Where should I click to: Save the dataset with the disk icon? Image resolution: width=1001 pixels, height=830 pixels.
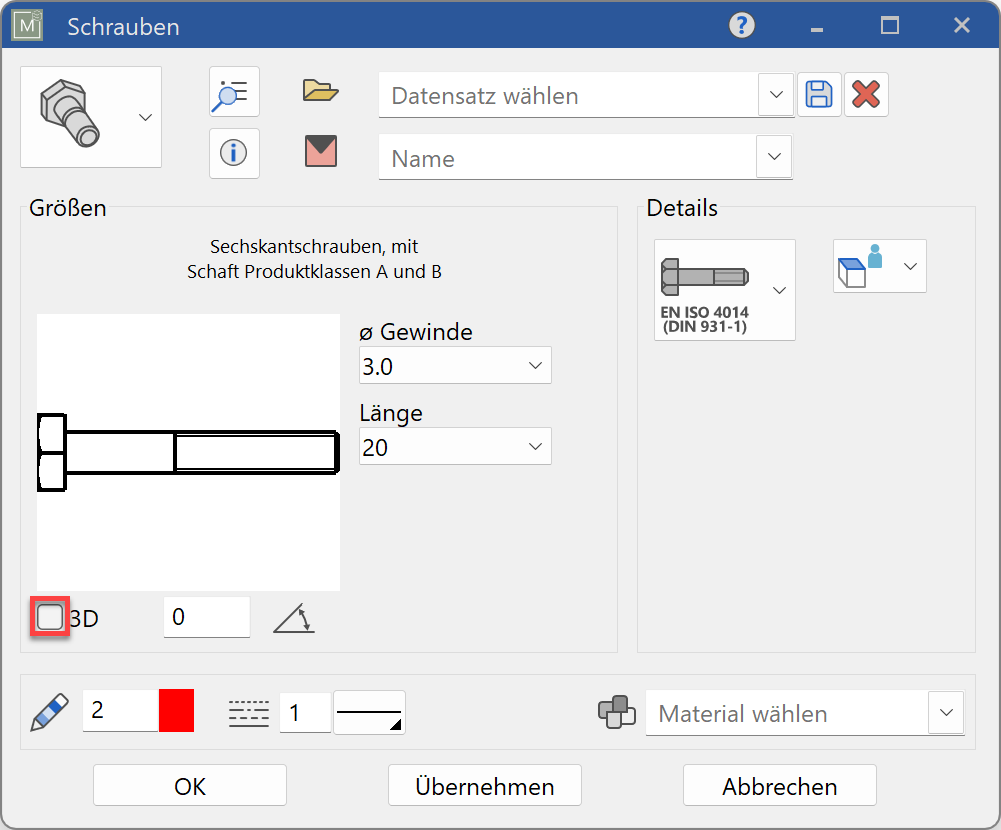click(x=819, y=93)
